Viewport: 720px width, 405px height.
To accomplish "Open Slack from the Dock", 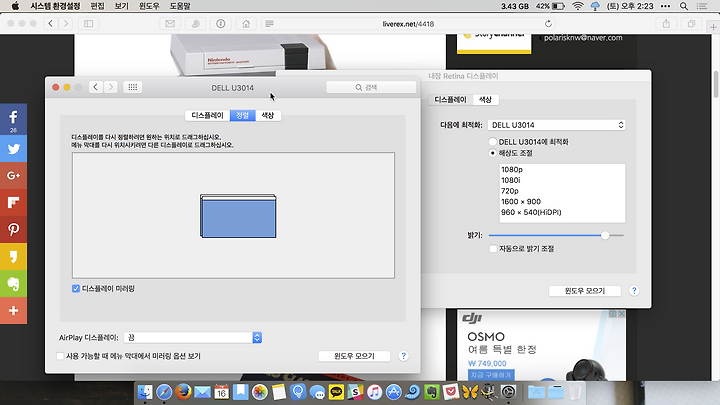I will click(355, 392).
